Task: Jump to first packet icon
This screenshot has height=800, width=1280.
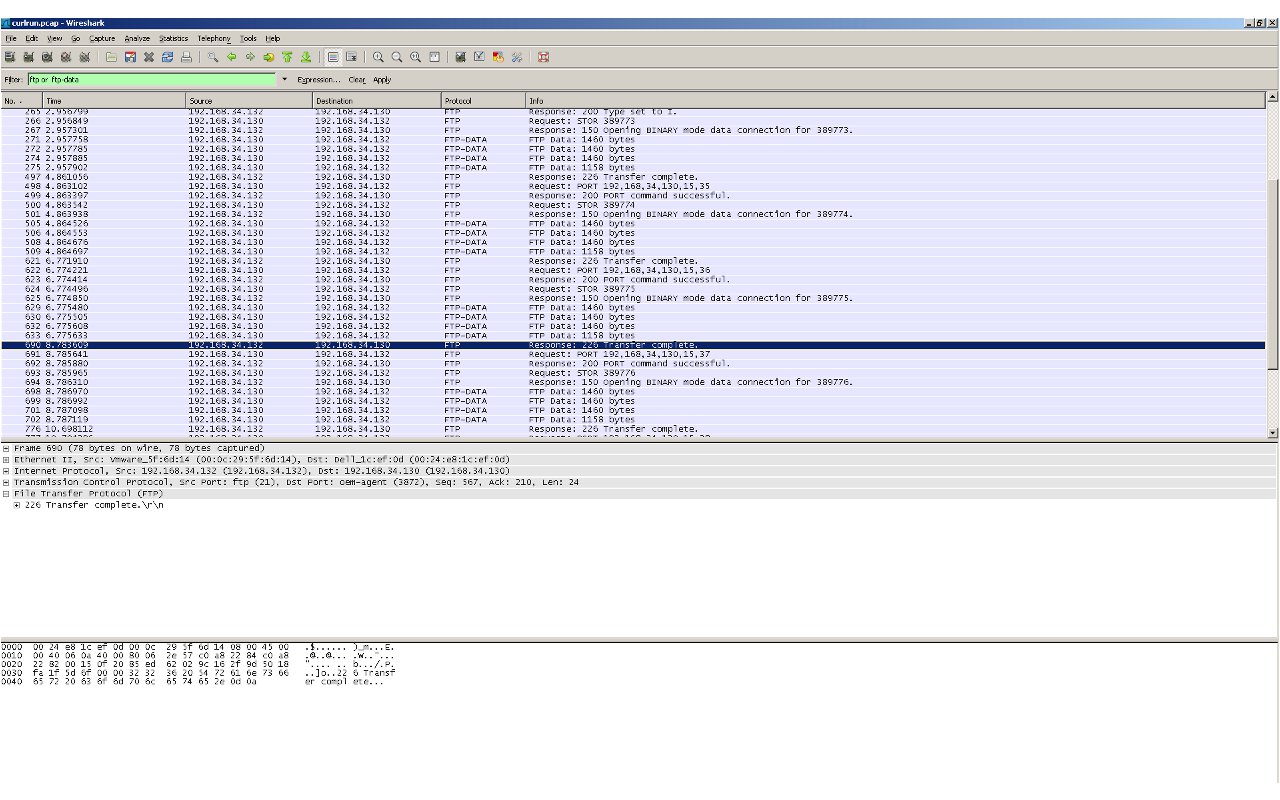Action: coord(287,57)
